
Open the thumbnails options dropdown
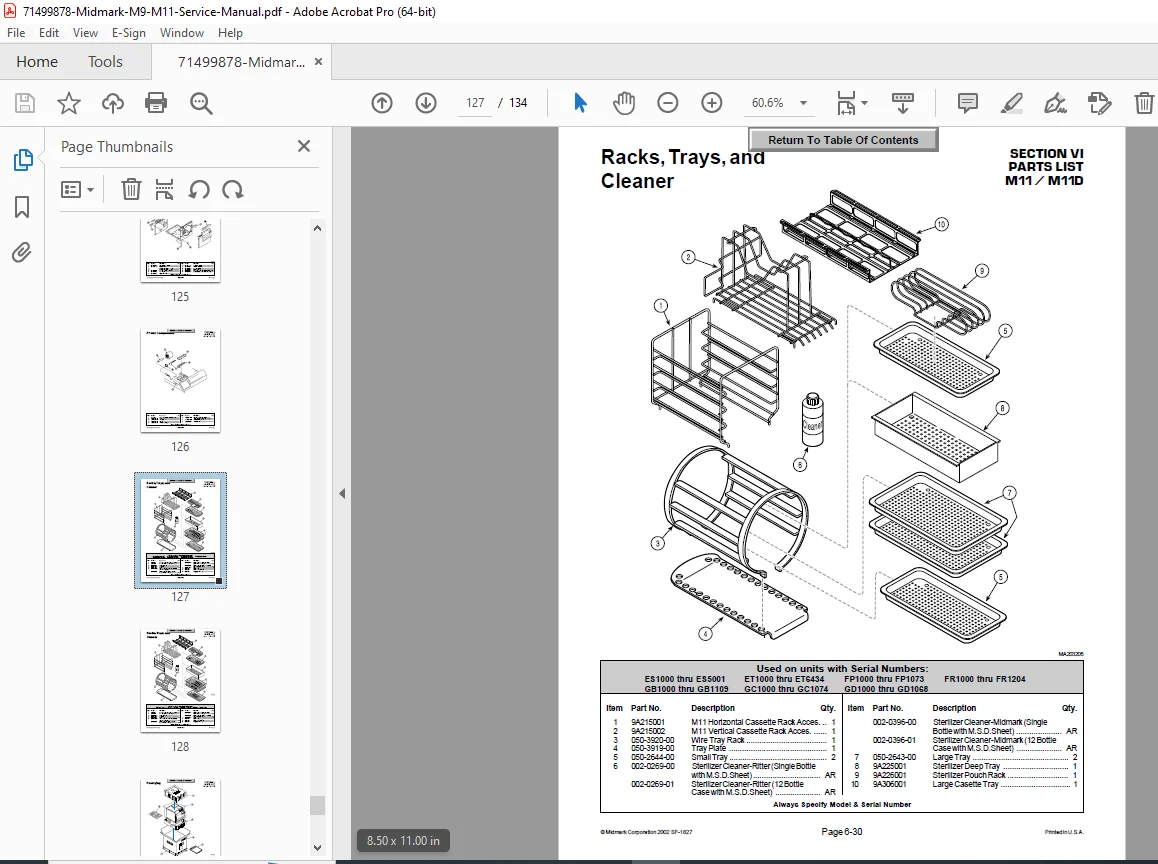[x=77, y=190]
